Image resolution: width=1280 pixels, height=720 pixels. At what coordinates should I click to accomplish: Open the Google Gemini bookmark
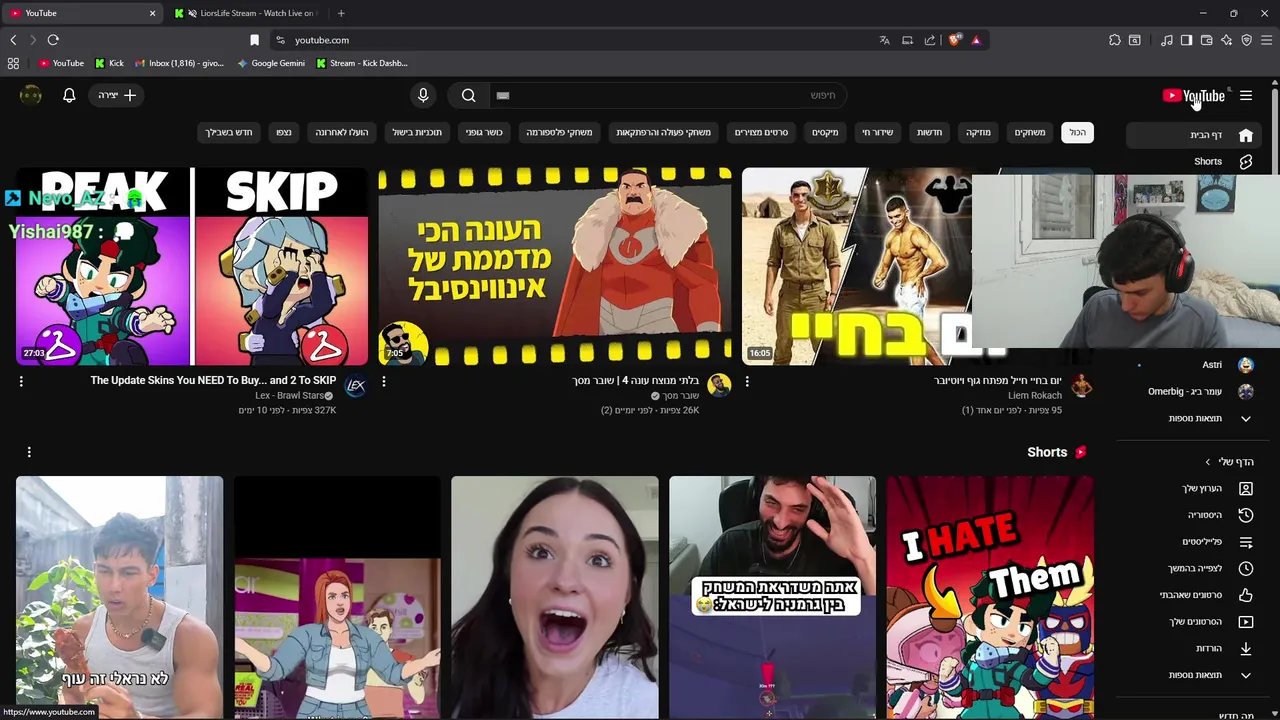pos(271,63)
